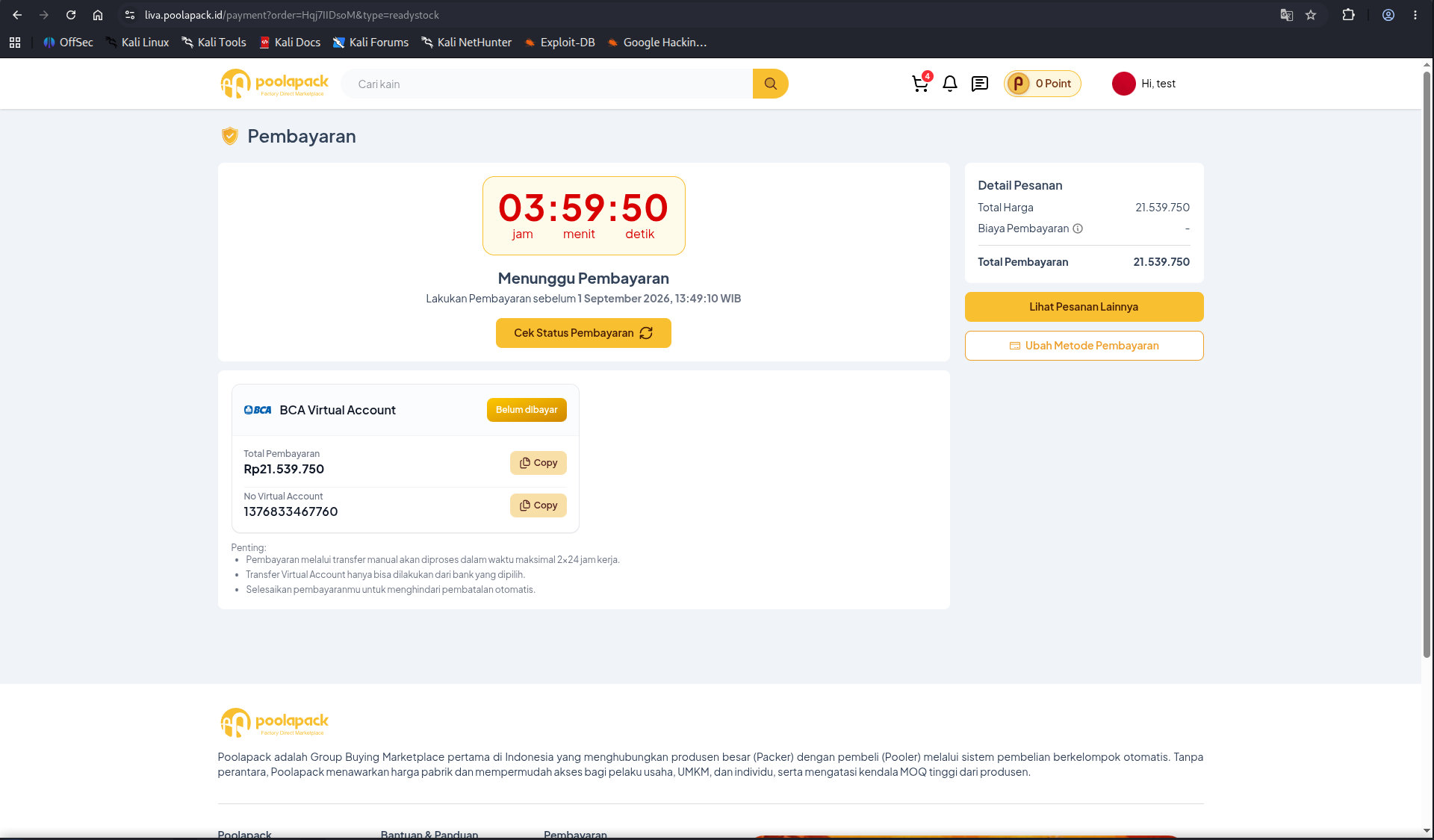
Task: Click Ubah Metode Pembayaran button
Action: [1084, 346]
